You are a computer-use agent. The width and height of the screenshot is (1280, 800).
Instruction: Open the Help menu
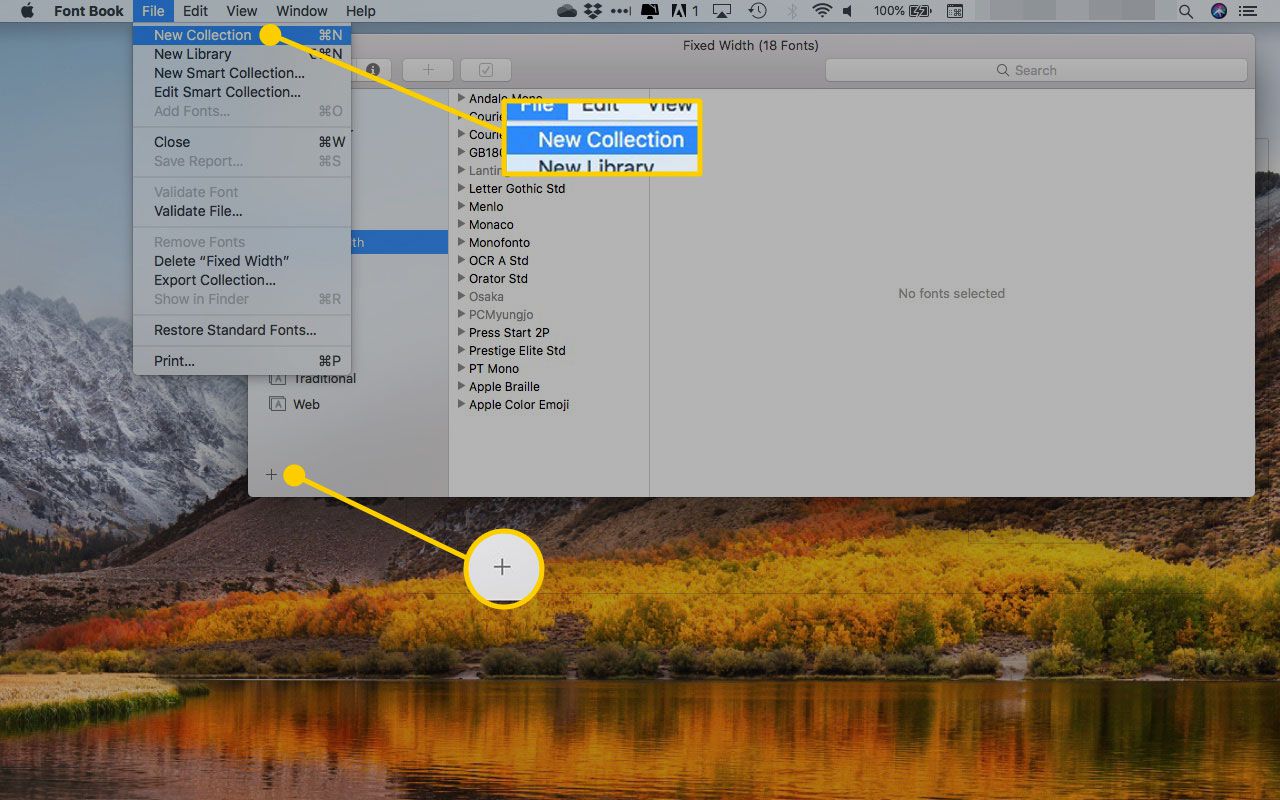360,11
